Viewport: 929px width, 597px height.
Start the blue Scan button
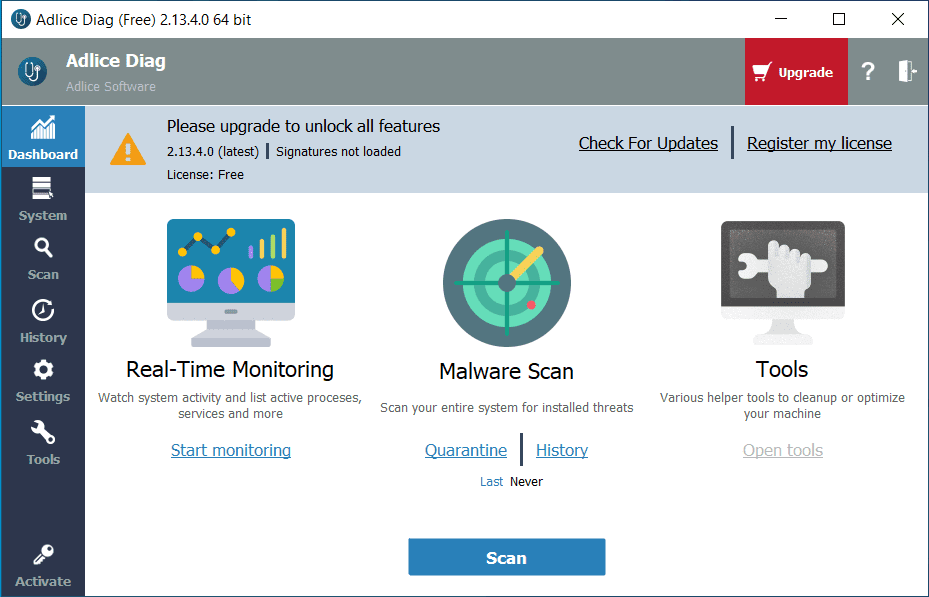(x=507, y=557)
